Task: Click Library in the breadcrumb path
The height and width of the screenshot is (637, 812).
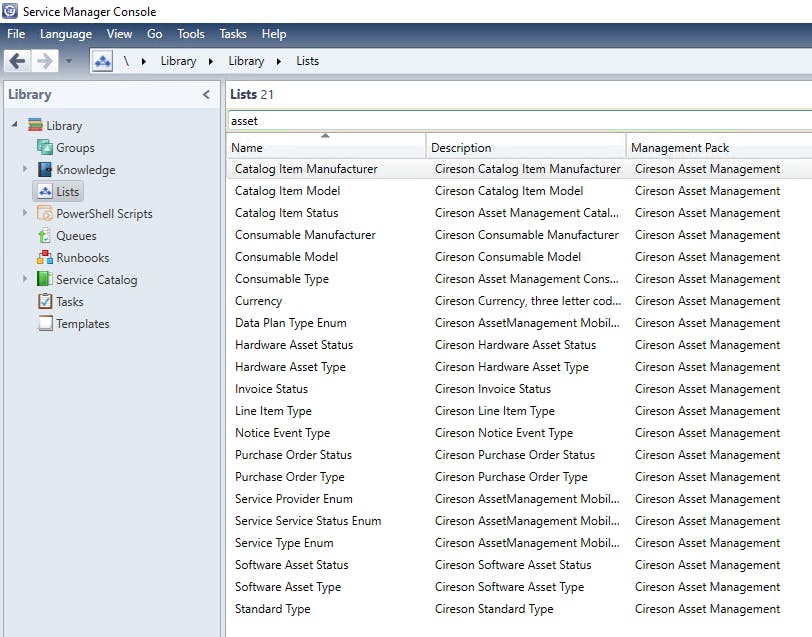Action: point(178,61)
